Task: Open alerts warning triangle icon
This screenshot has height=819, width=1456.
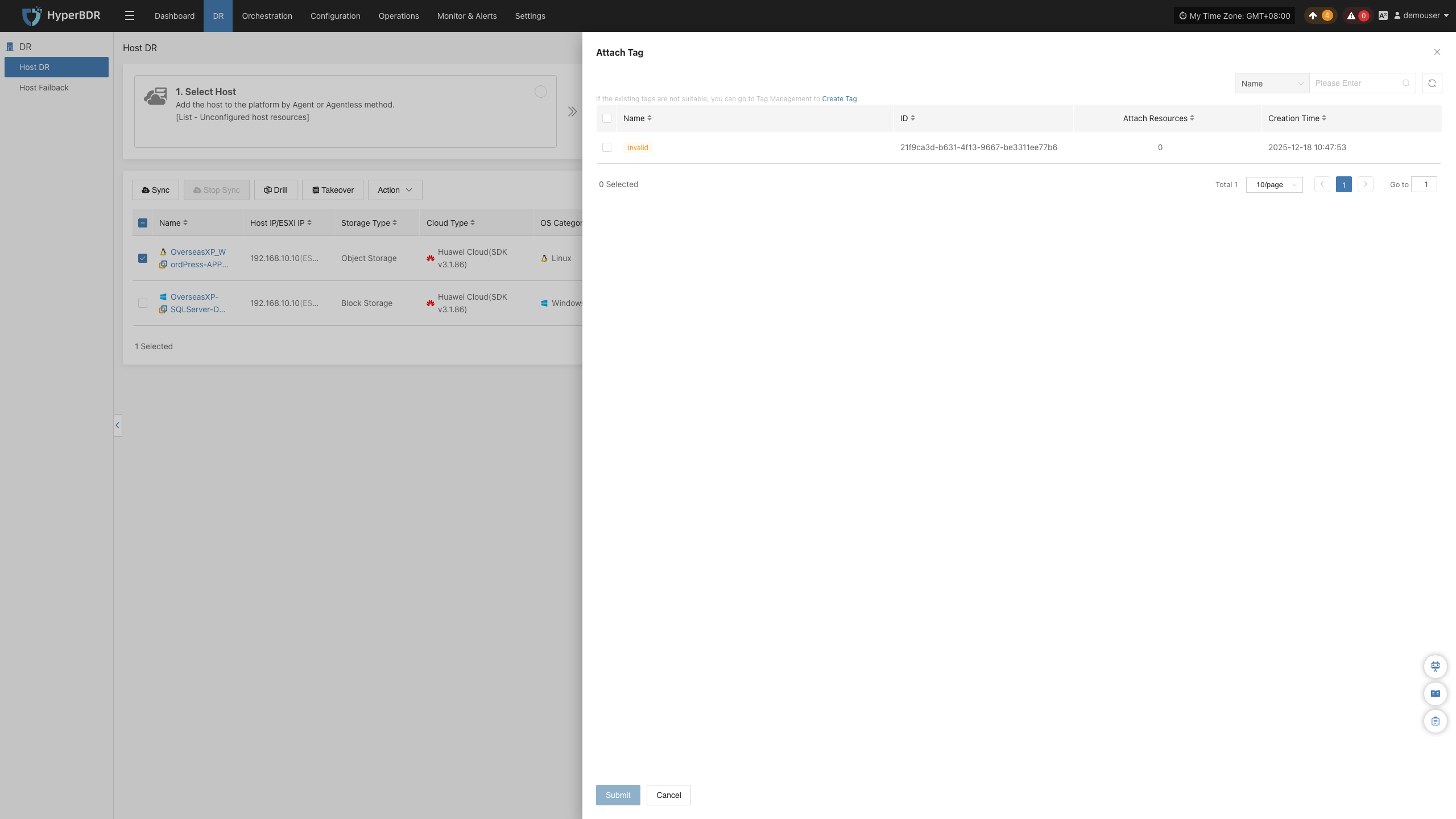Action: pyautogui.click(x=1351, y=16)
